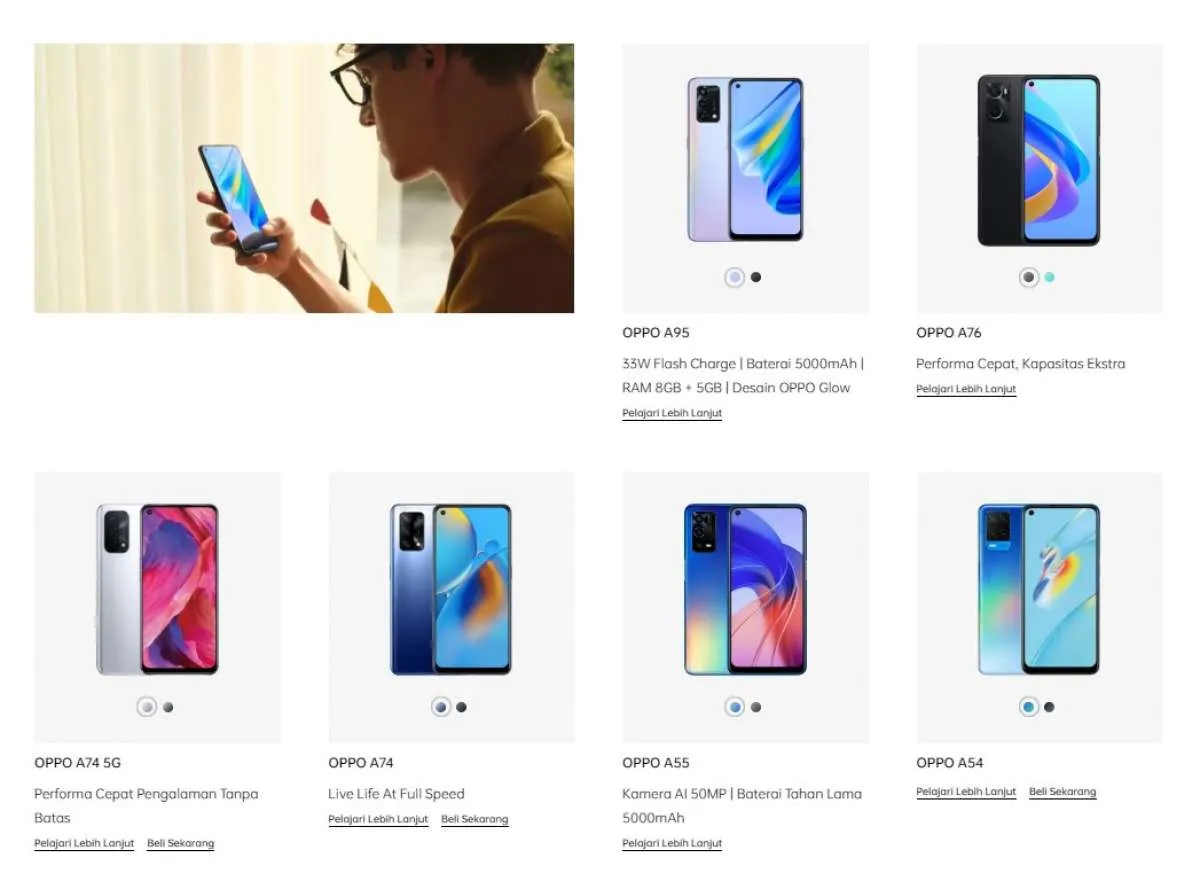Open the OPPO A74 5G product title
Screen dimensions: 1200x889
click(78, 763)
